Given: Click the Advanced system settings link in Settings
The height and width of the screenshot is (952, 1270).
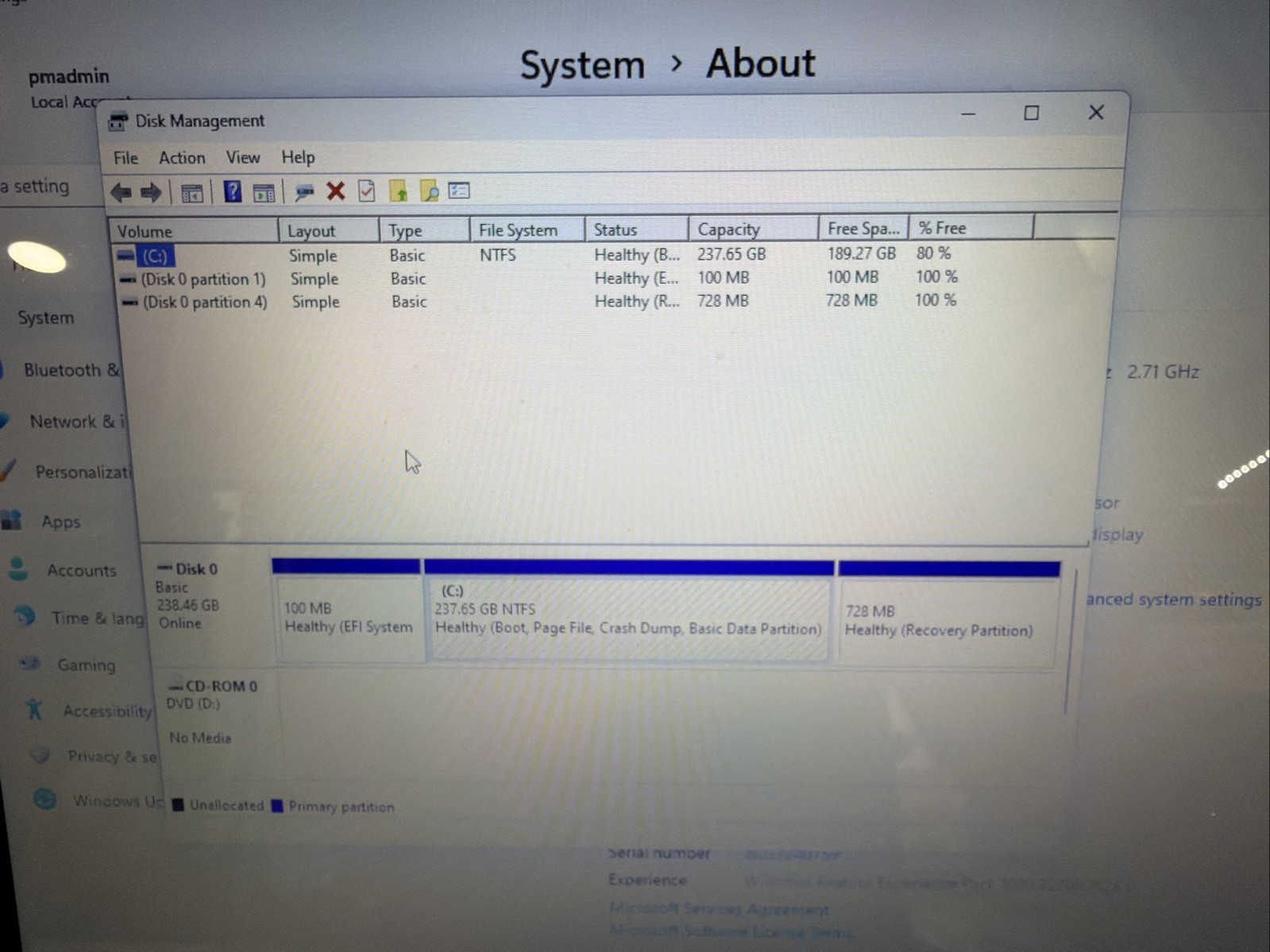Looking at the screenshot, I should click(x=1174, y=599).
